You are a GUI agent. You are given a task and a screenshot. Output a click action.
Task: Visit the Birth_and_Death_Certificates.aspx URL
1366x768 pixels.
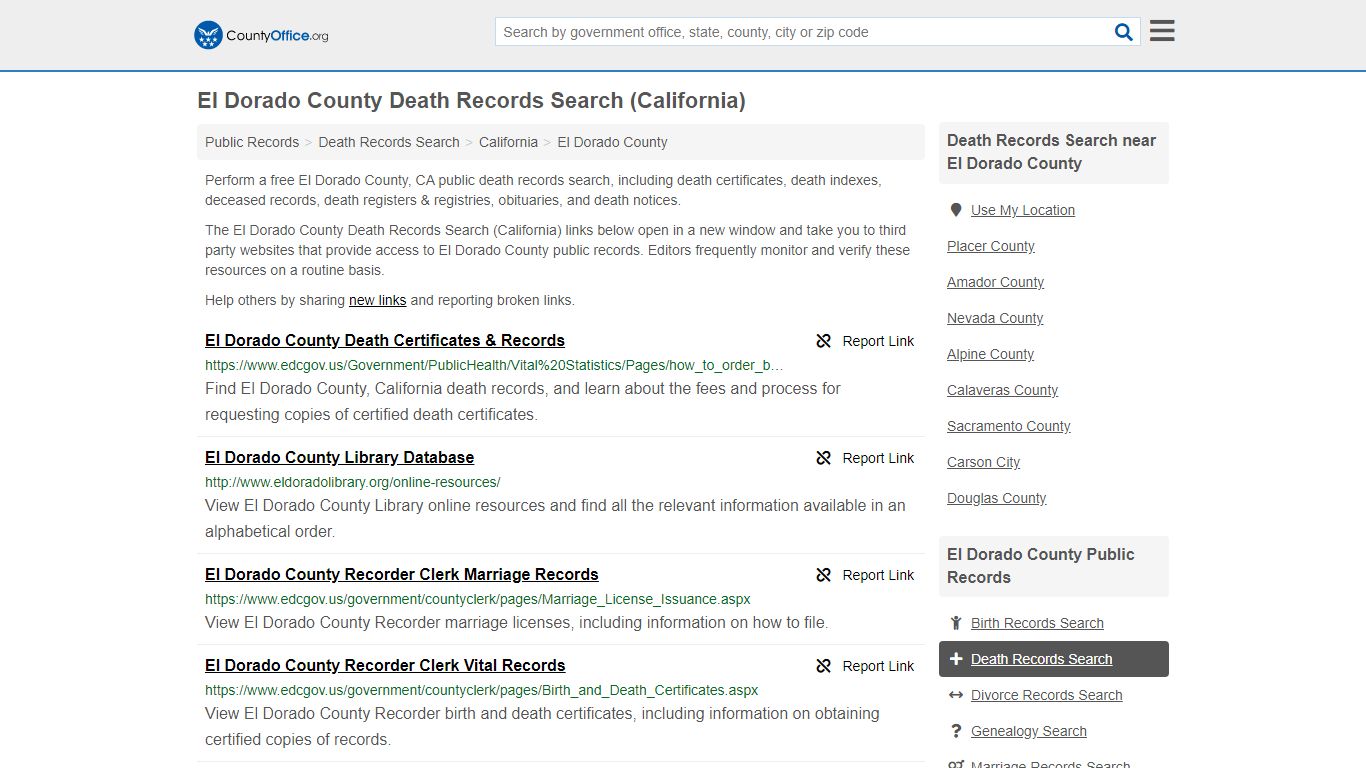(481, 690)
